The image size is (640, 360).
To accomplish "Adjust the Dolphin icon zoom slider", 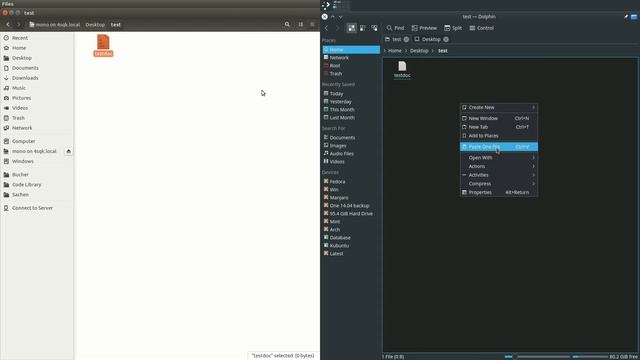I will click(x=537, y=357).
